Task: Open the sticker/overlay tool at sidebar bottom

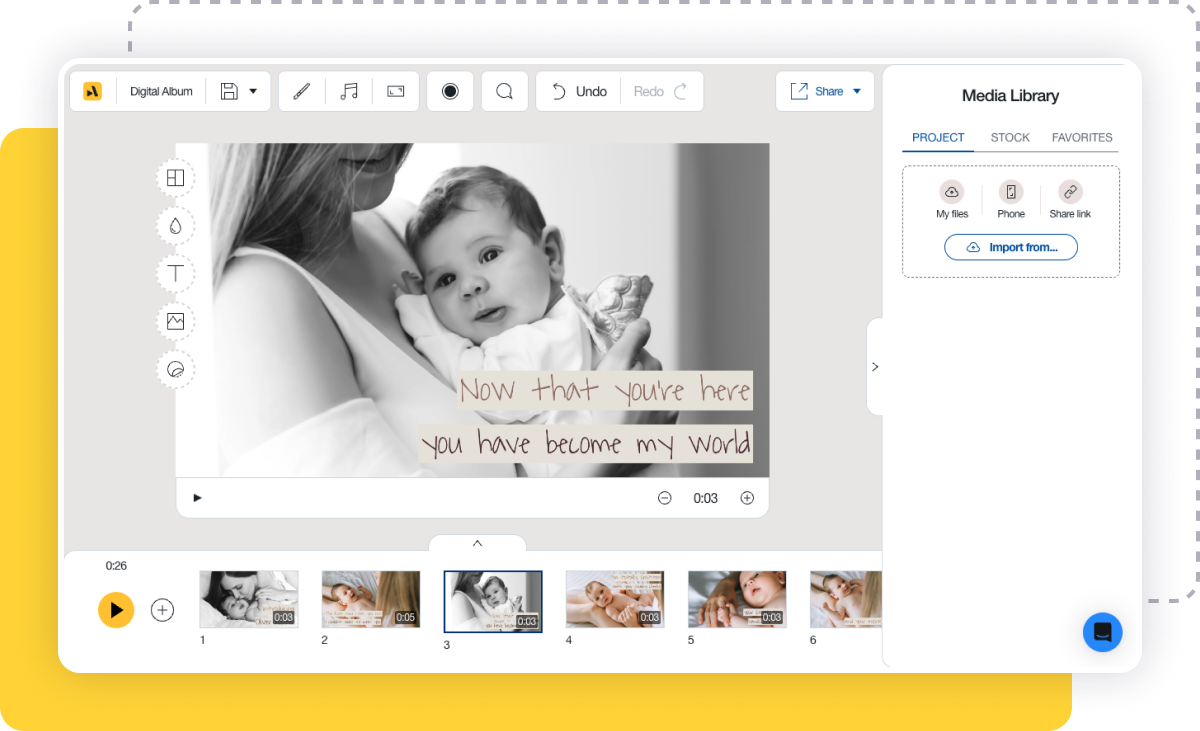Action: [175, 368]
